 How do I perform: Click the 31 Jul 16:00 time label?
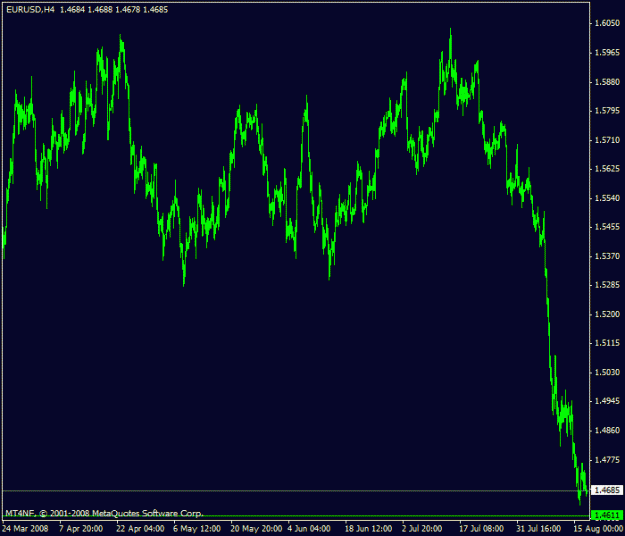click(x=539, y=529)
